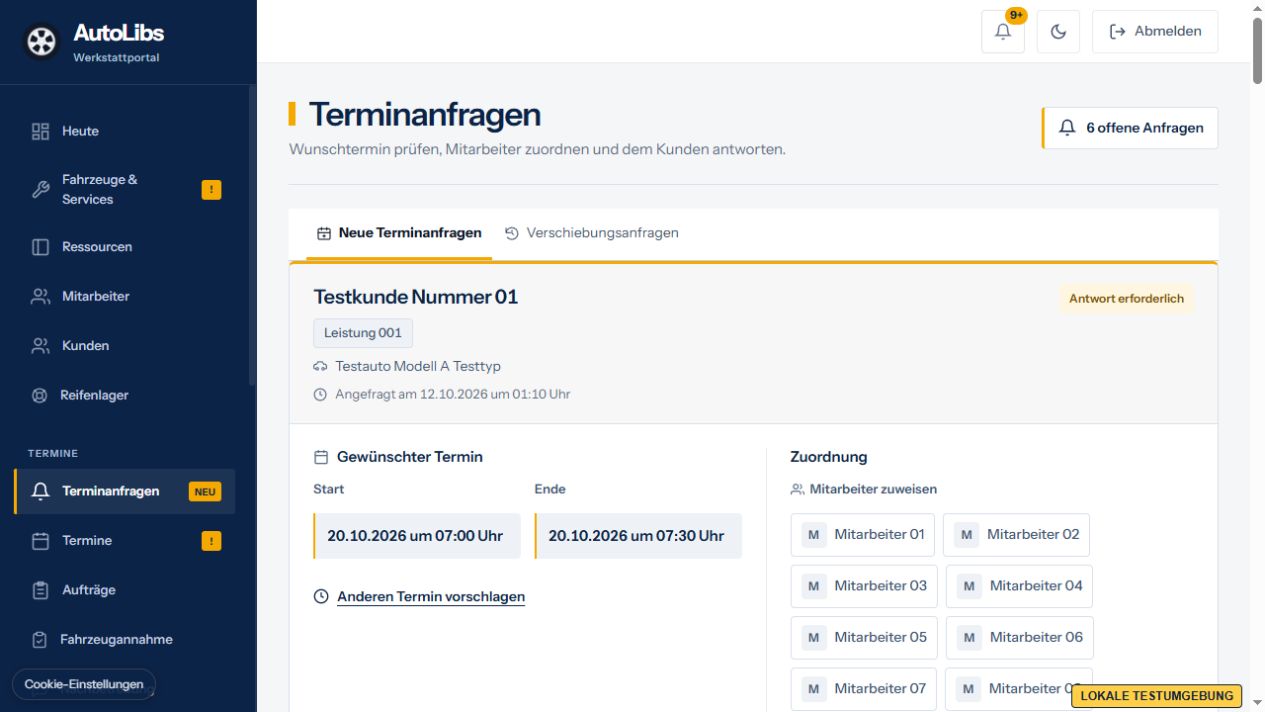
Task: Click the Termine calendar icon in sidebar
Action: click(x=40, y=541)
